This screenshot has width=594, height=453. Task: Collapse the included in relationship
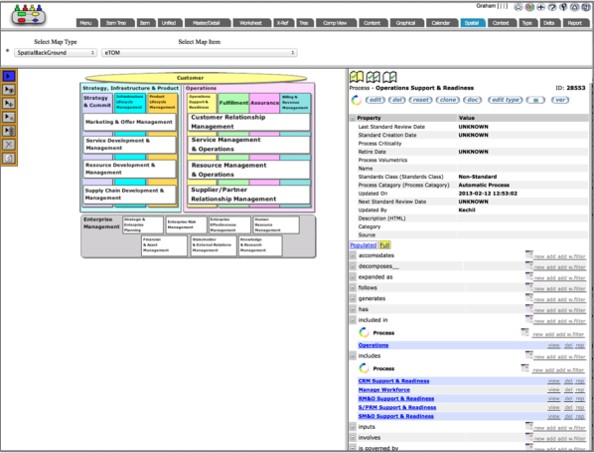pyautogui.click(x=353, y=320)
